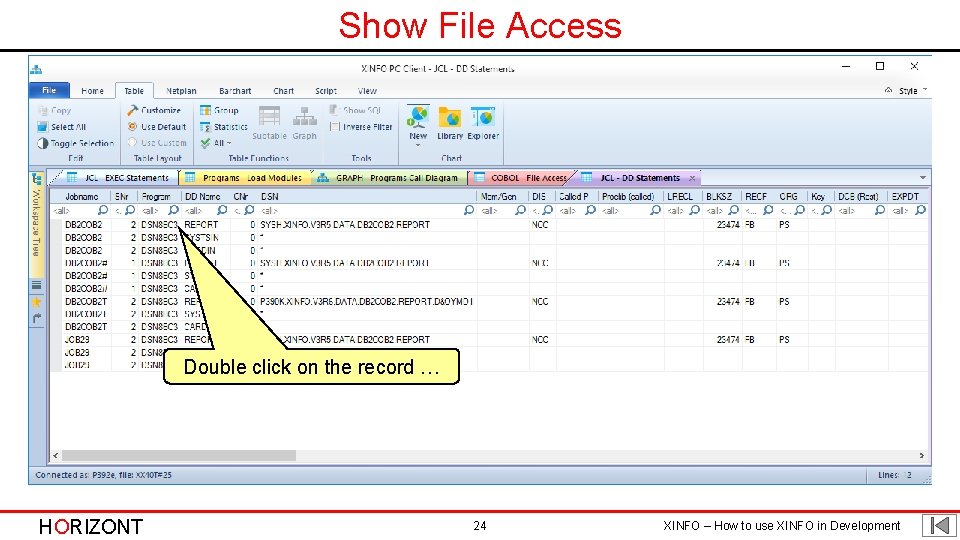Click the scroll right arrow
This screenshot has height=540, width=960.
tap(921, 456)
